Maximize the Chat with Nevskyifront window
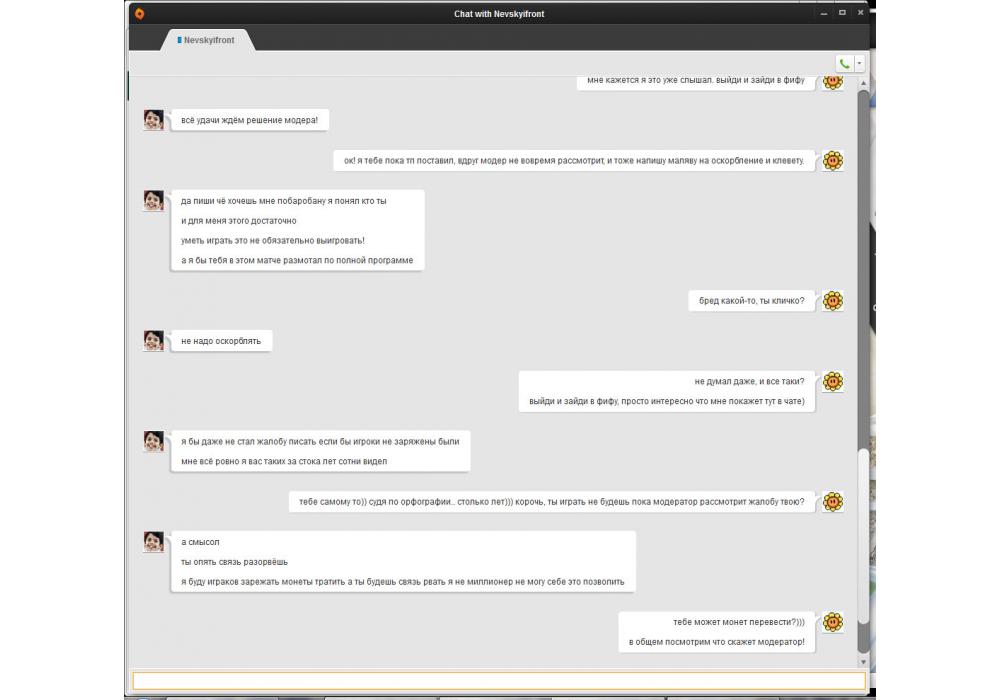 point(842,13)
